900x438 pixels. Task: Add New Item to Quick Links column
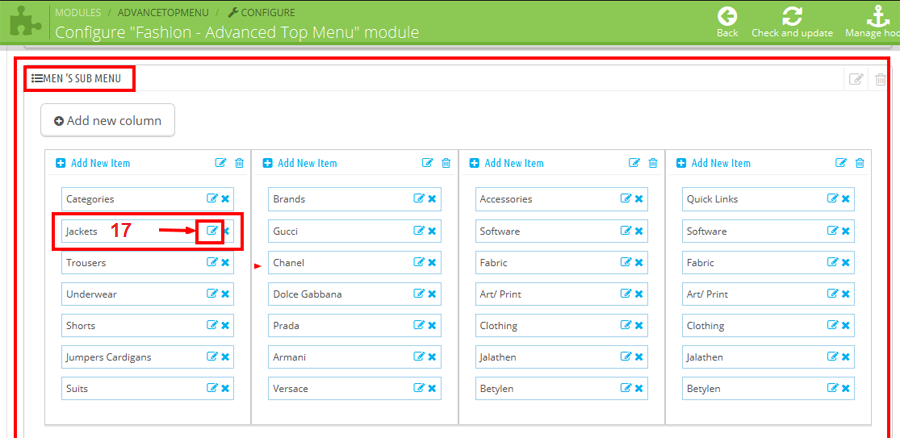(713, 163)
